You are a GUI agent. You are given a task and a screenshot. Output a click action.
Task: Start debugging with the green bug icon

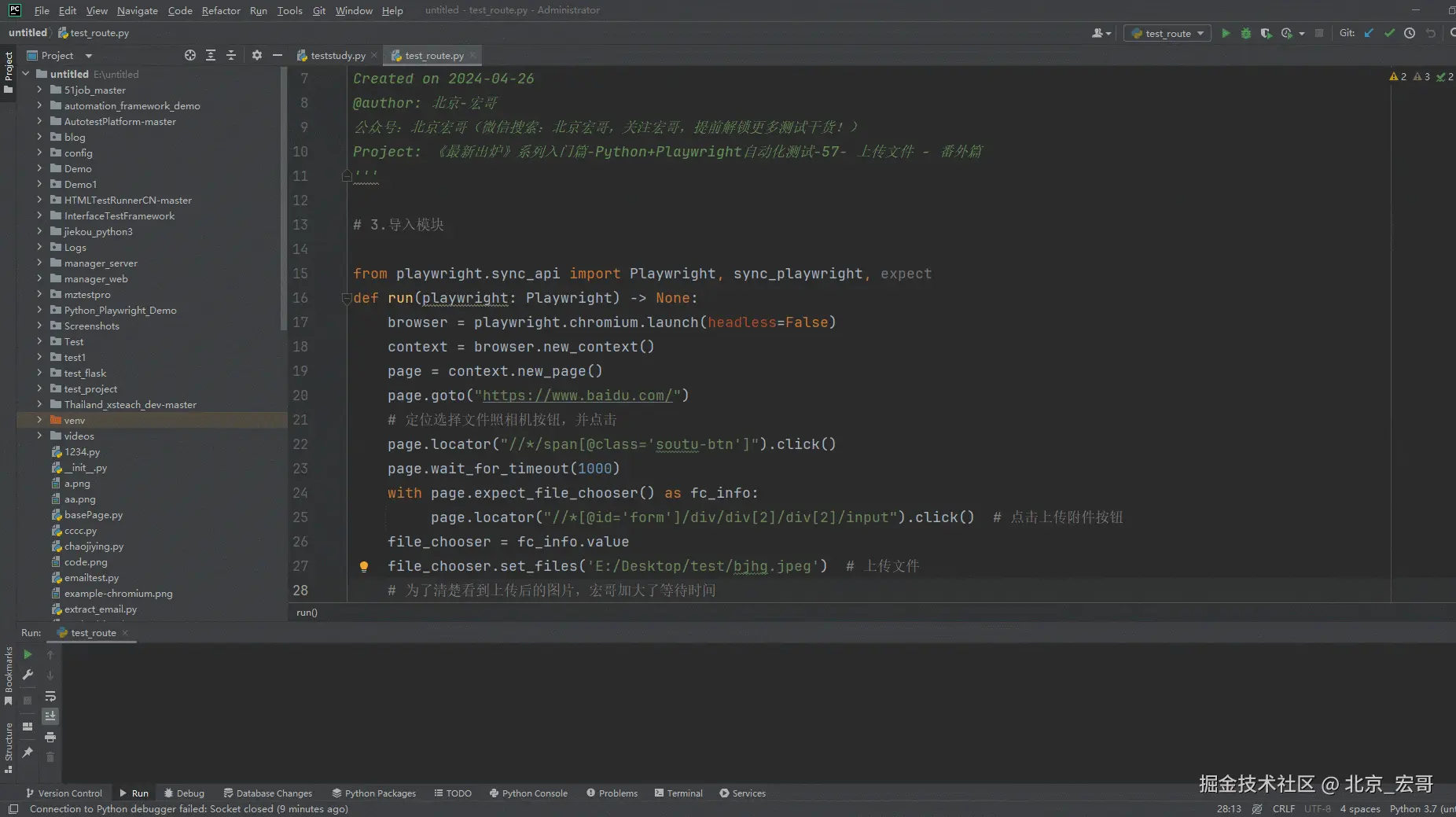(x=1245, y=33)
